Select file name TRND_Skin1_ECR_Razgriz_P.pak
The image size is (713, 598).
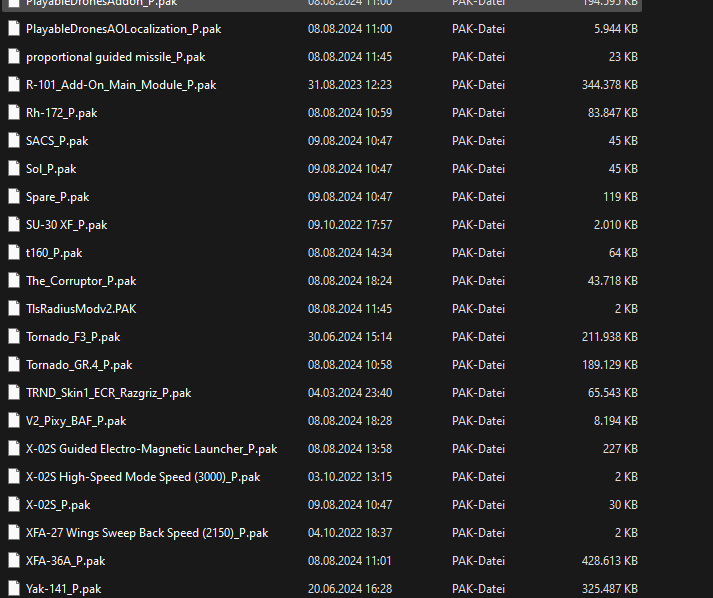(109, 393)
